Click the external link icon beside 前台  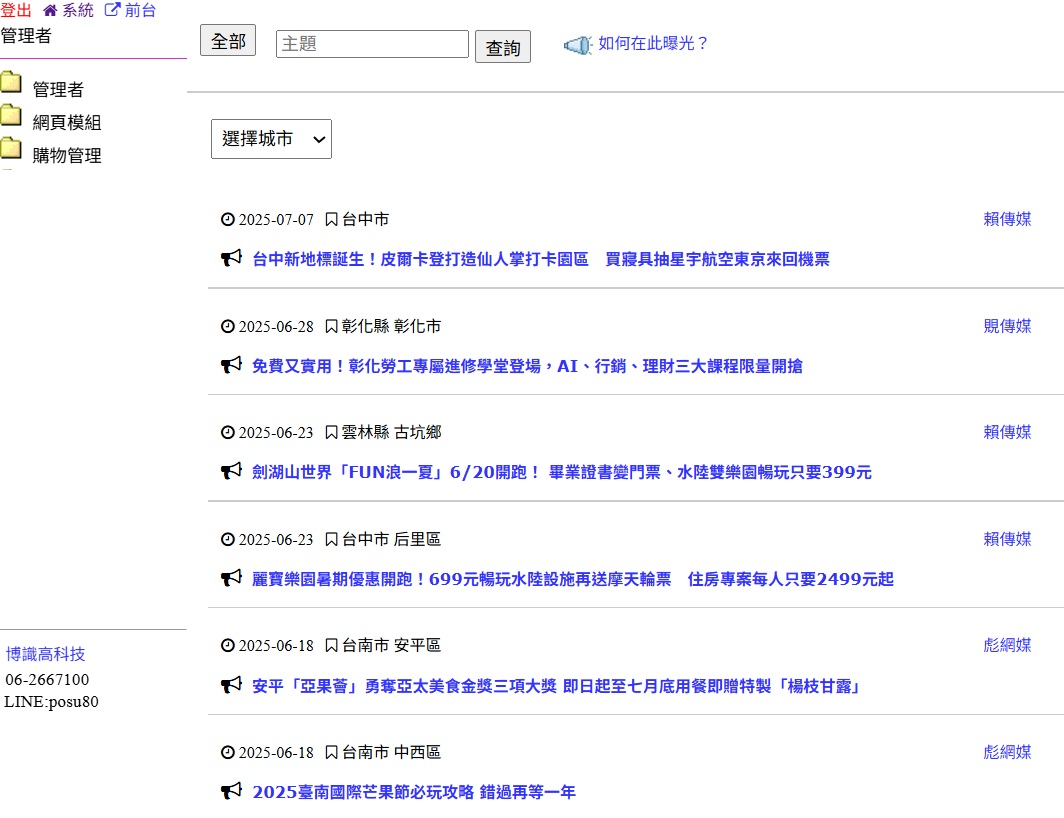click(112, 10)
